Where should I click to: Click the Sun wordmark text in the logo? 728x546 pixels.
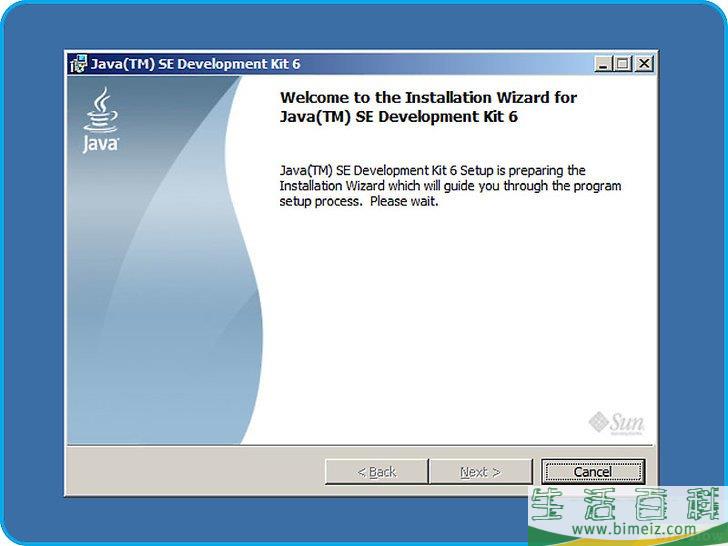[x=627, y=421]
